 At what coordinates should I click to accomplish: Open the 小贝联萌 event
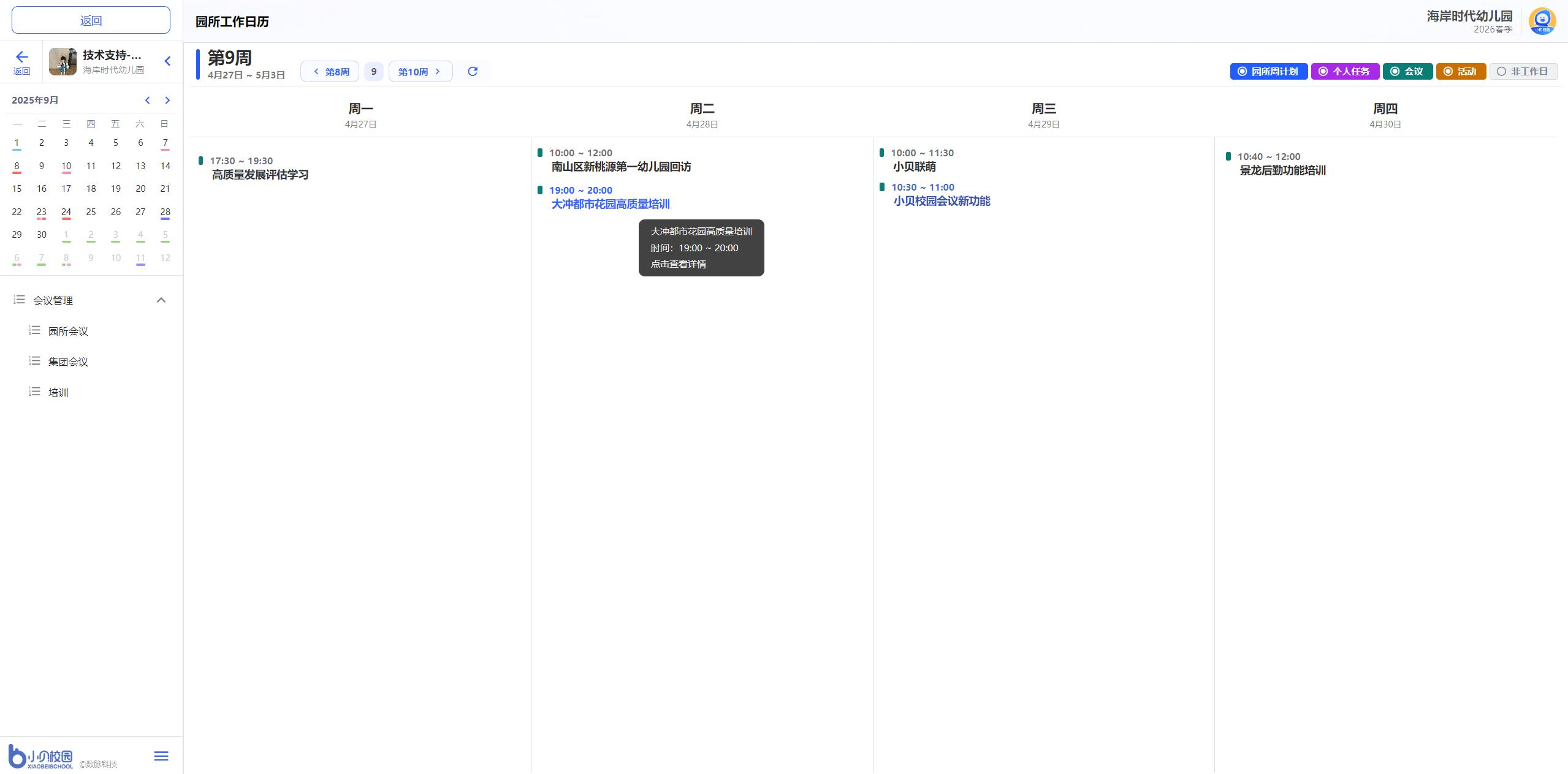pyautogui.click(x=914, y=167)
